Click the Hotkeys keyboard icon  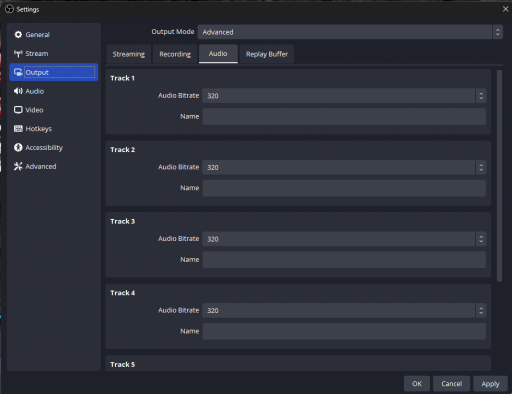click(x=18, y=129)
